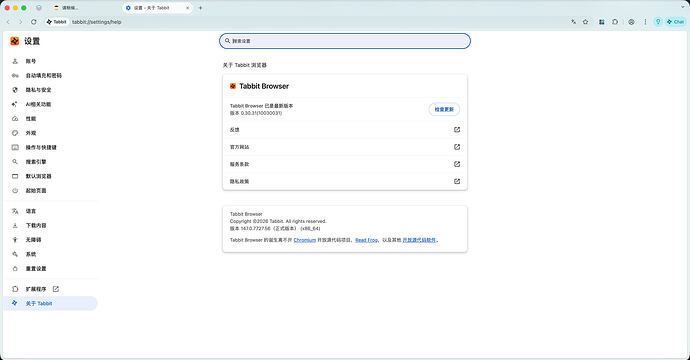Click the Tabbit chip in the address bar
The image size is (690, 360).
[x=56, y=22]
